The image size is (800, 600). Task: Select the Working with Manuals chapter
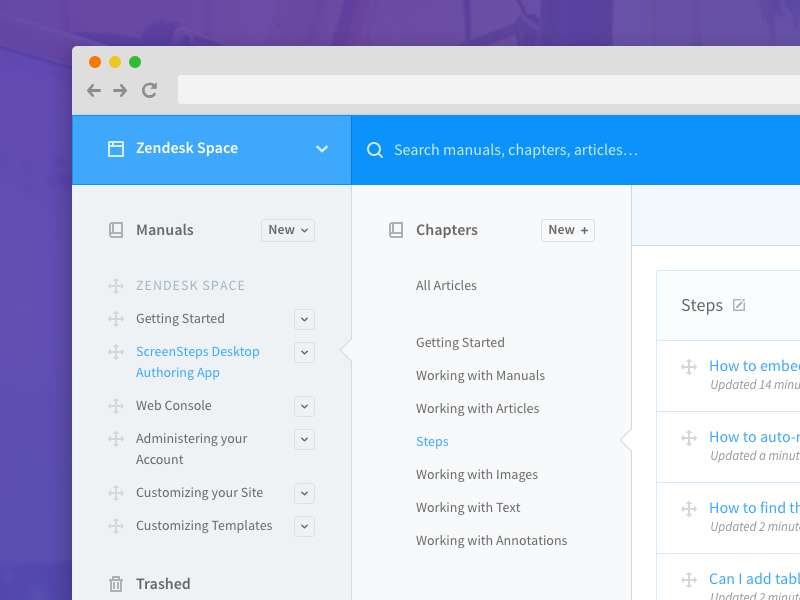[480, 376]
